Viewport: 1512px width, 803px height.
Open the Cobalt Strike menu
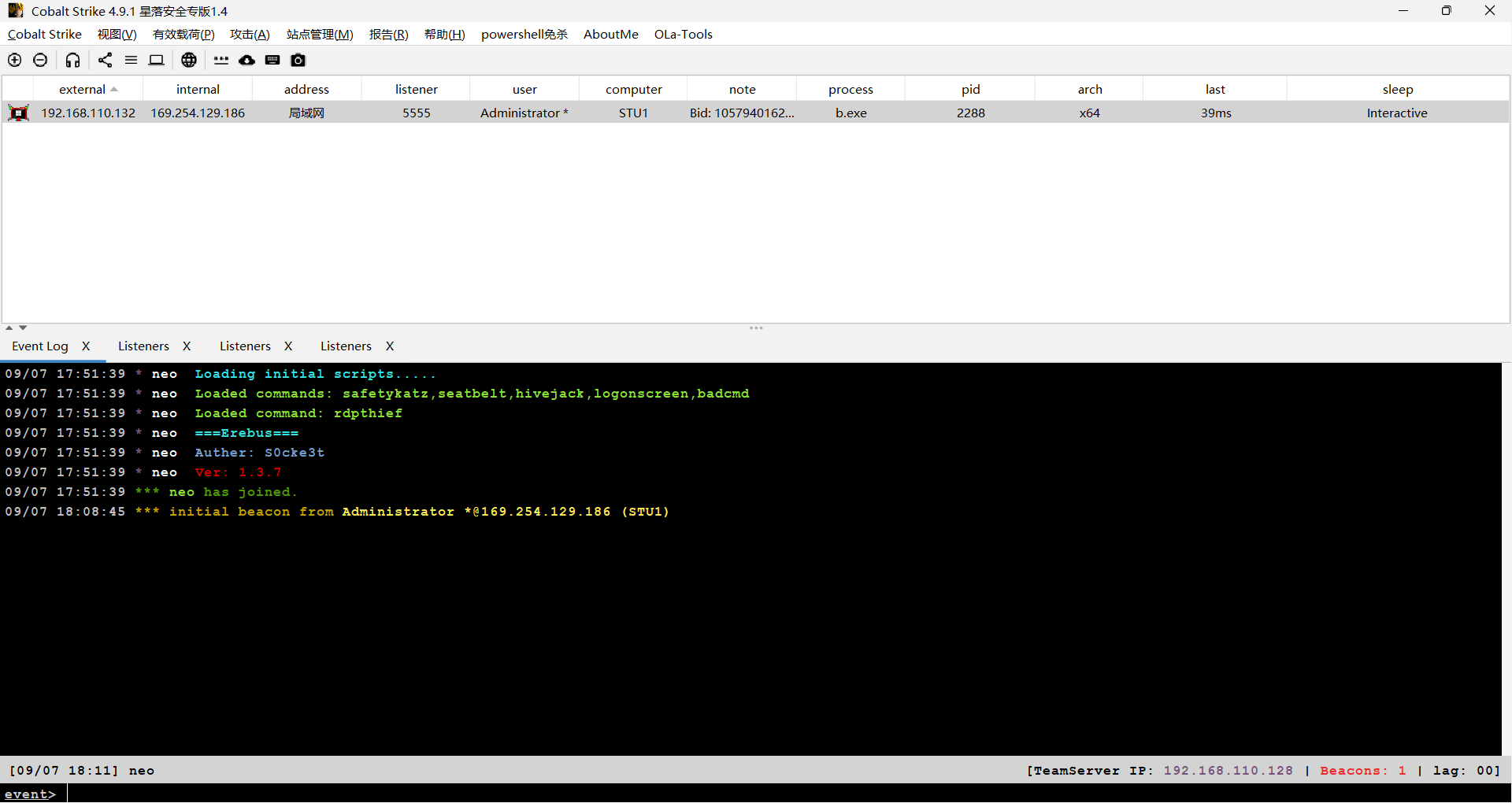(45, 34)
